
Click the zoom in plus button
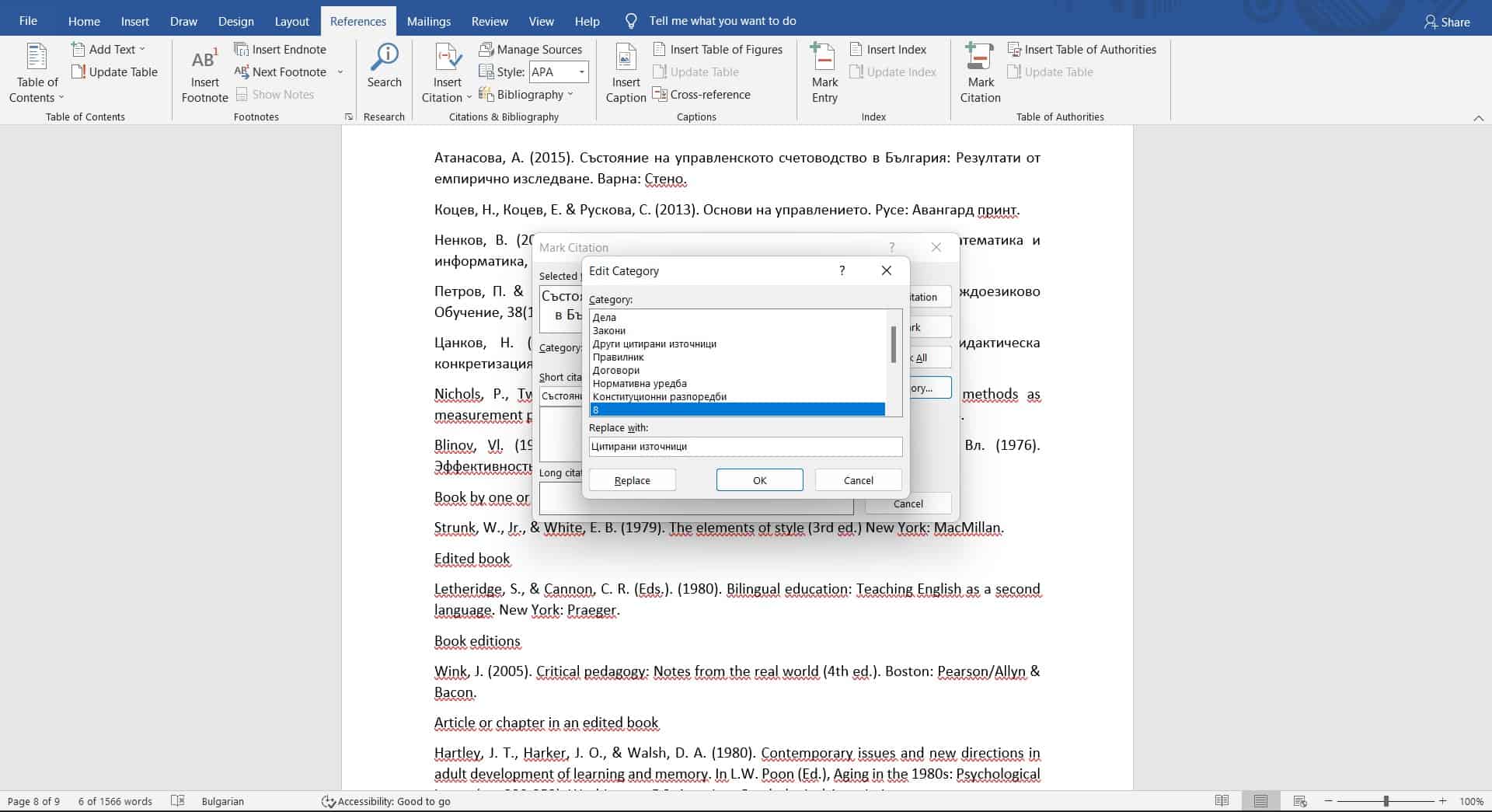pyautogui.click(x=1442, y=800)
